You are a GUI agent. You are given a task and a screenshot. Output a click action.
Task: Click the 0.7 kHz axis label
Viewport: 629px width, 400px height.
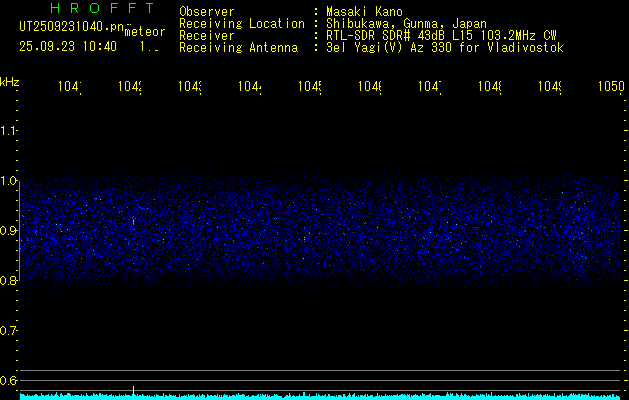point(9,330)
